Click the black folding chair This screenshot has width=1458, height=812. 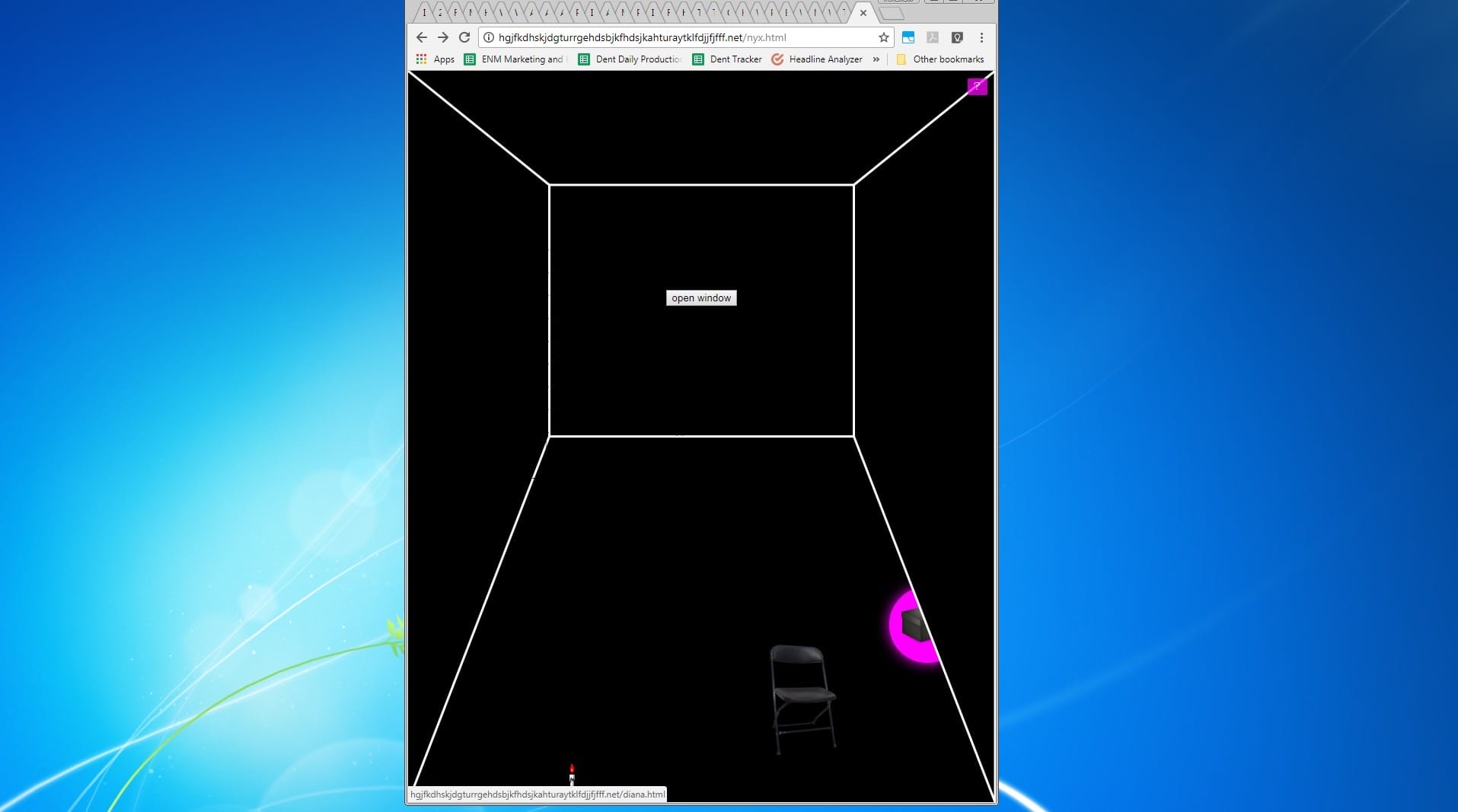point(803,699)
